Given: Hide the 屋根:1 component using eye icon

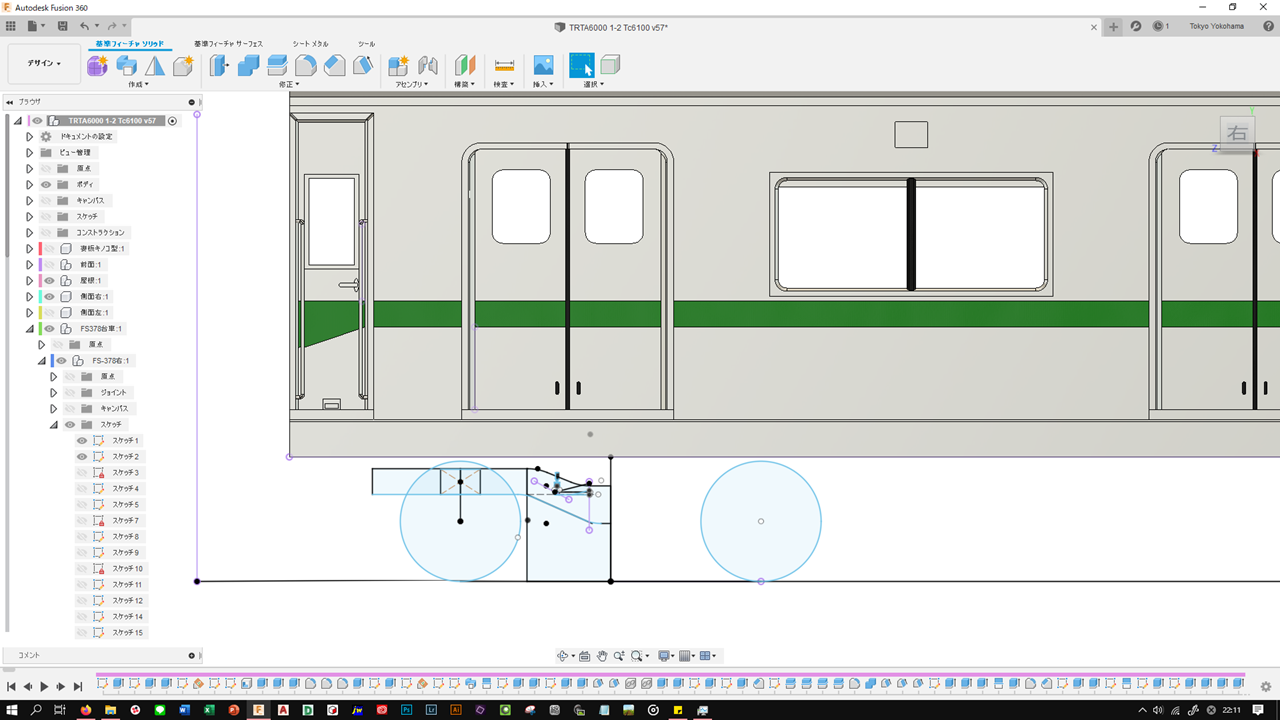Looking at the screenshot, I should click(x=49, y=281).
